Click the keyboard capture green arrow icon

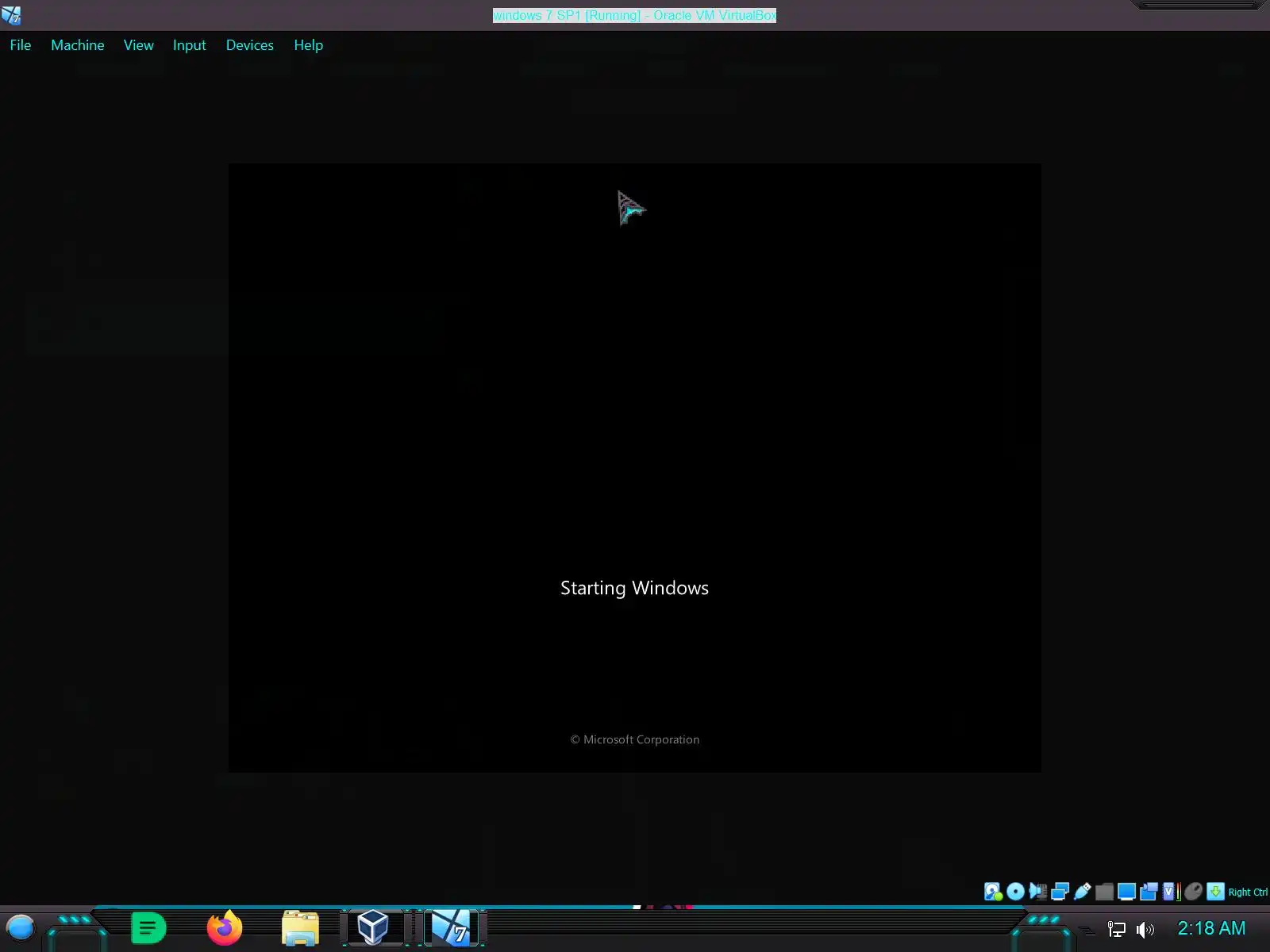(1215, 892)
